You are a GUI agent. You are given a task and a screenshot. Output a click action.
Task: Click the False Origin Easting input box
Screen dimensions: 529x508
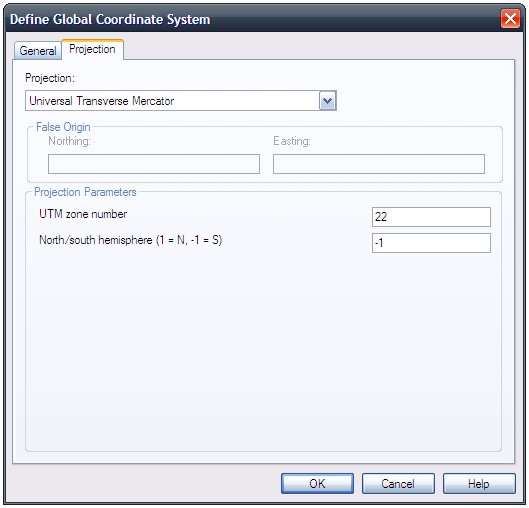click(379, 164)
